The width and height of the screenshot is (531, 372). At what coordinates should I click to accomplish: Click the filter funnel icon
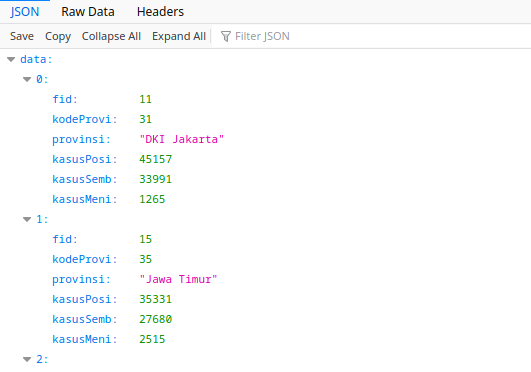click(x=226, y=36)
